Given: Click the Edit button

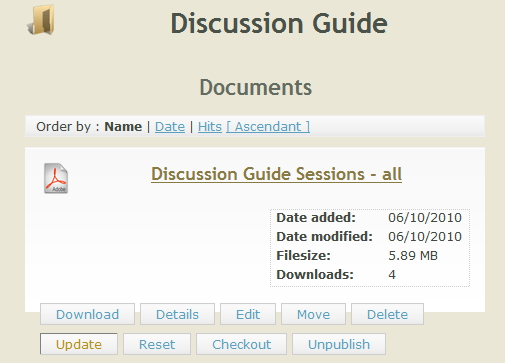Looking at the screenshot, I should [x=248, y=314].
